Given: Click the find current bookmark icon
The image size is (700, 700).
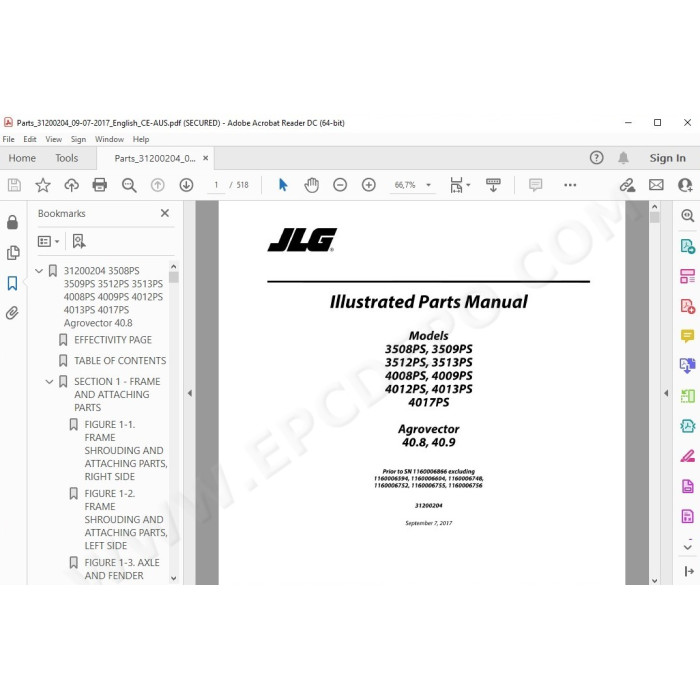Looking at the screenshot, I should point(79,242).
